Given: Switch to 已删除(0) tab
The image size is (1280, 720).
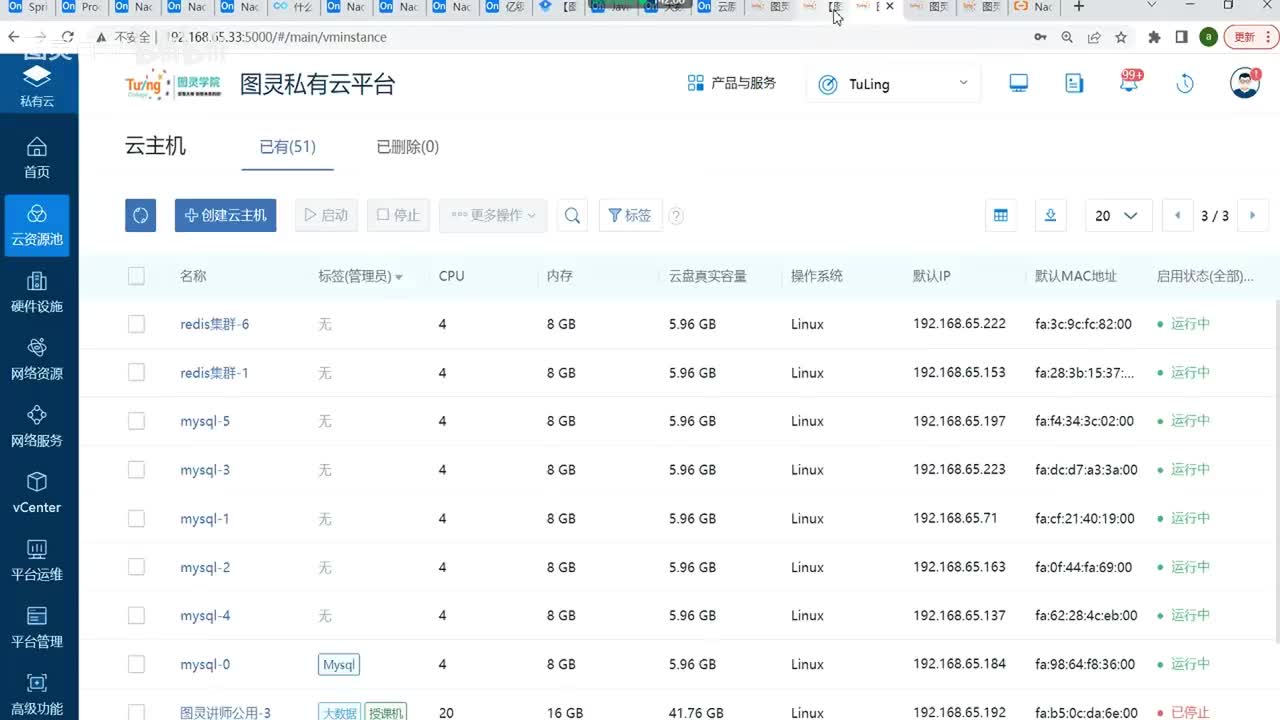Looking at the screenshot, I should pos(407,147).
